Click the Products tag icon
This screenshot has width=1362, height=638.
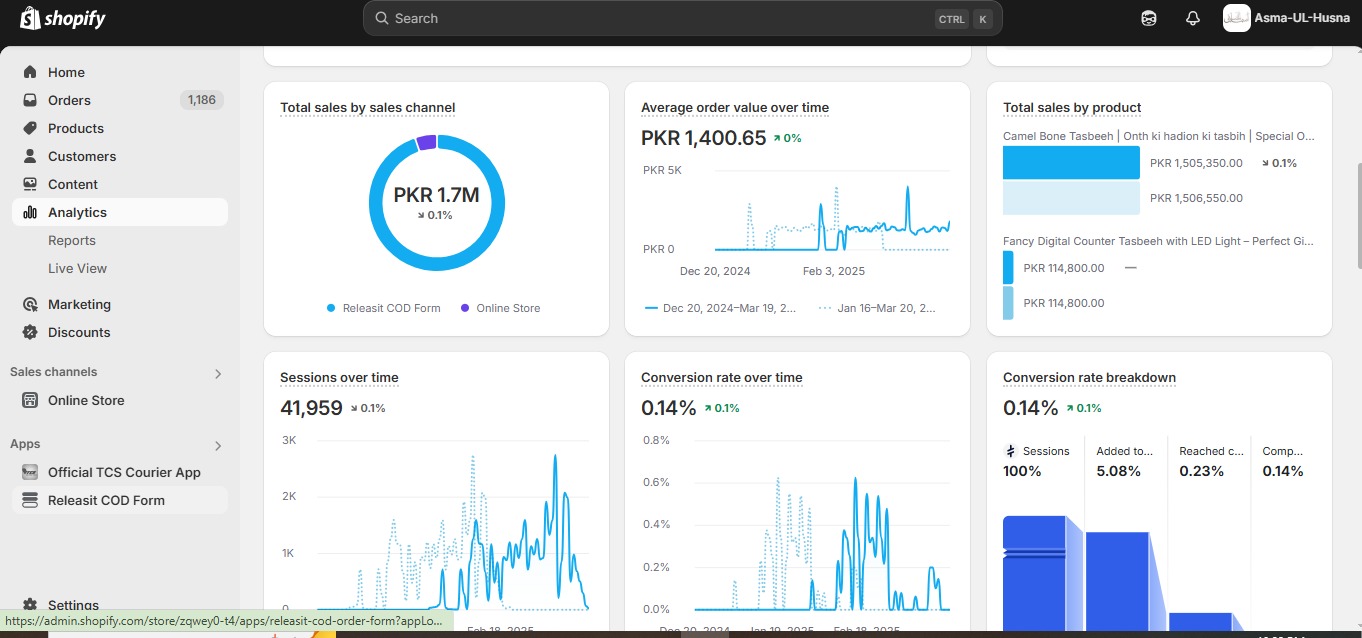pos(30,128)
